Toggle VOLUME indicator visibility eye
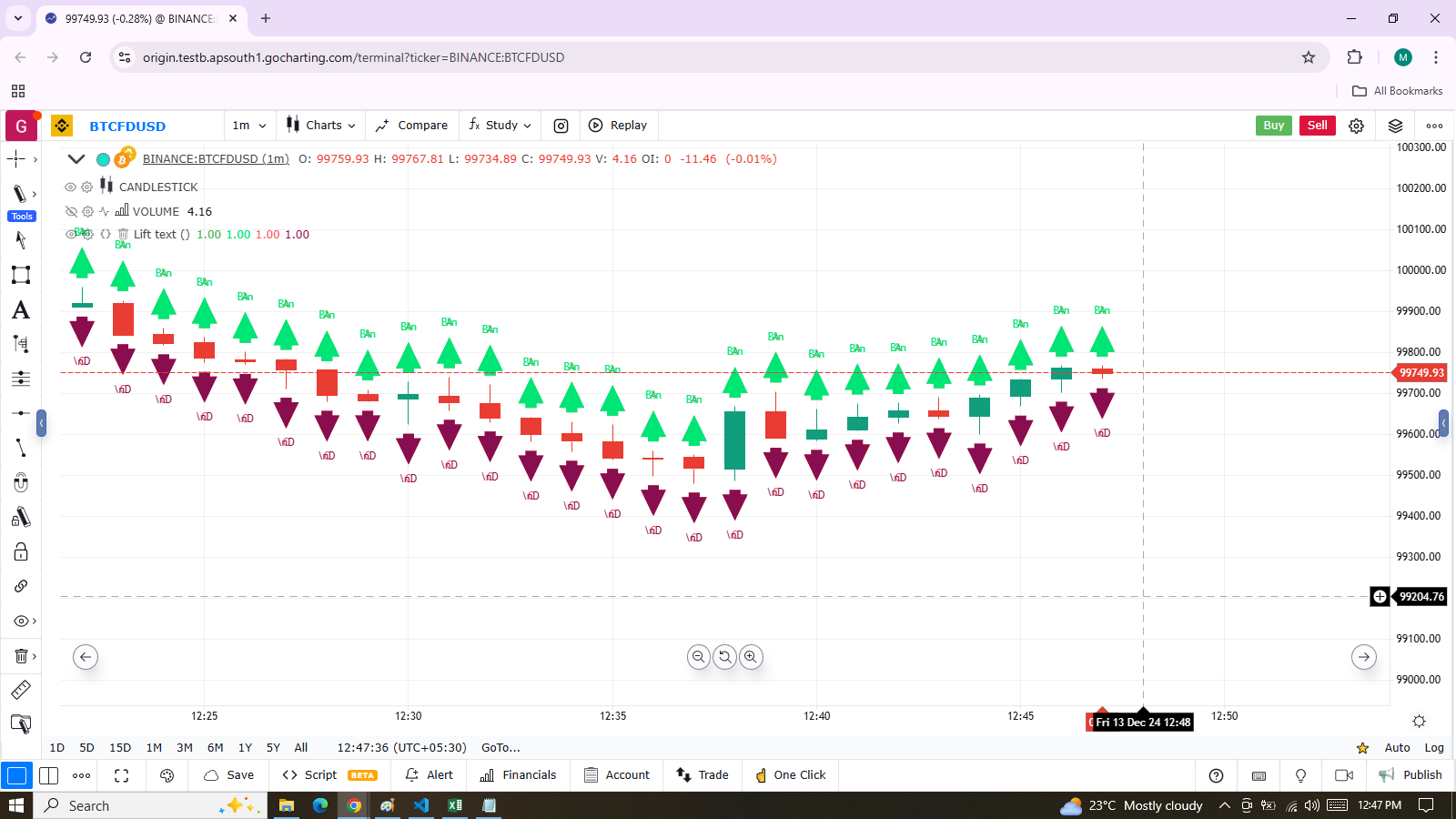 click(x=70, y=211)
